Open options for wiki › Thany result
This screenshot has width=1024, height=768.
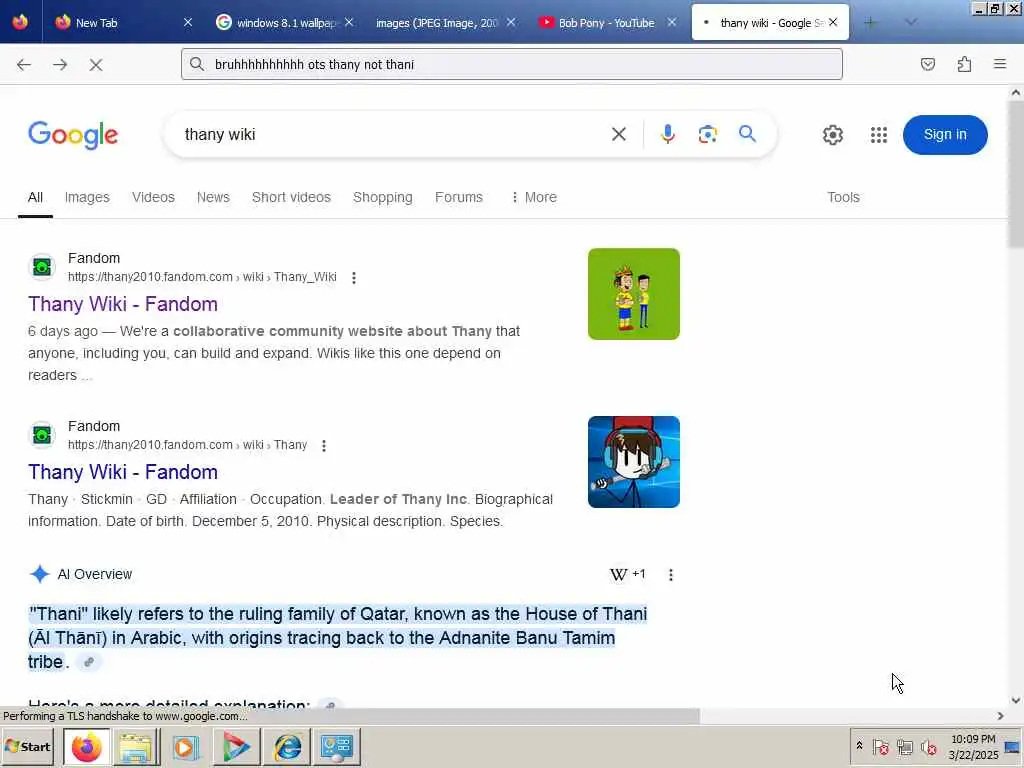point(324,445)
